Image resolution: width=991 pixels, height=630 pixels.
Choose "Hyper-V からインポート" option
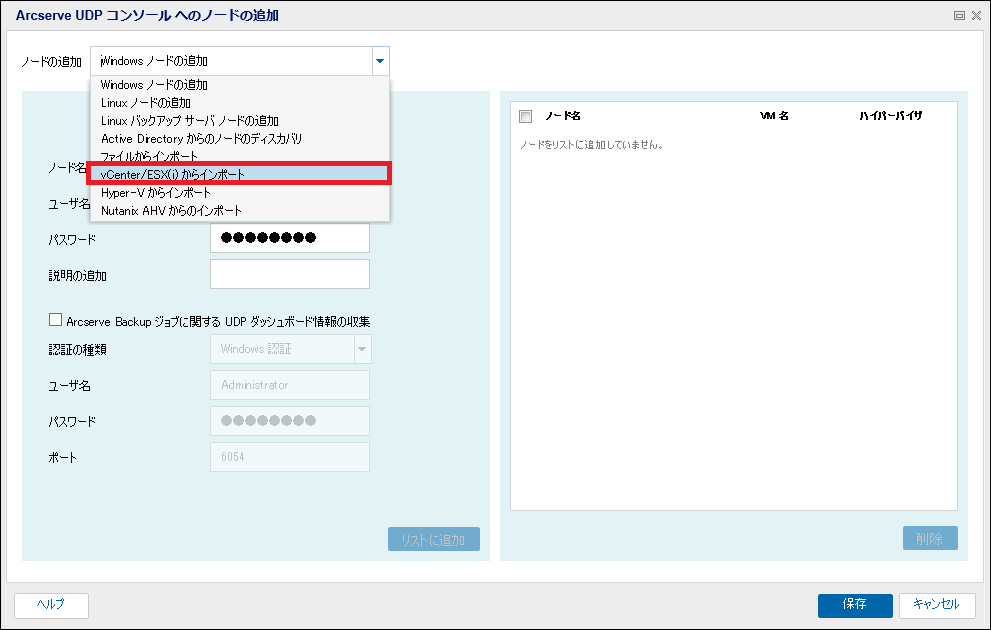point(156,192)
